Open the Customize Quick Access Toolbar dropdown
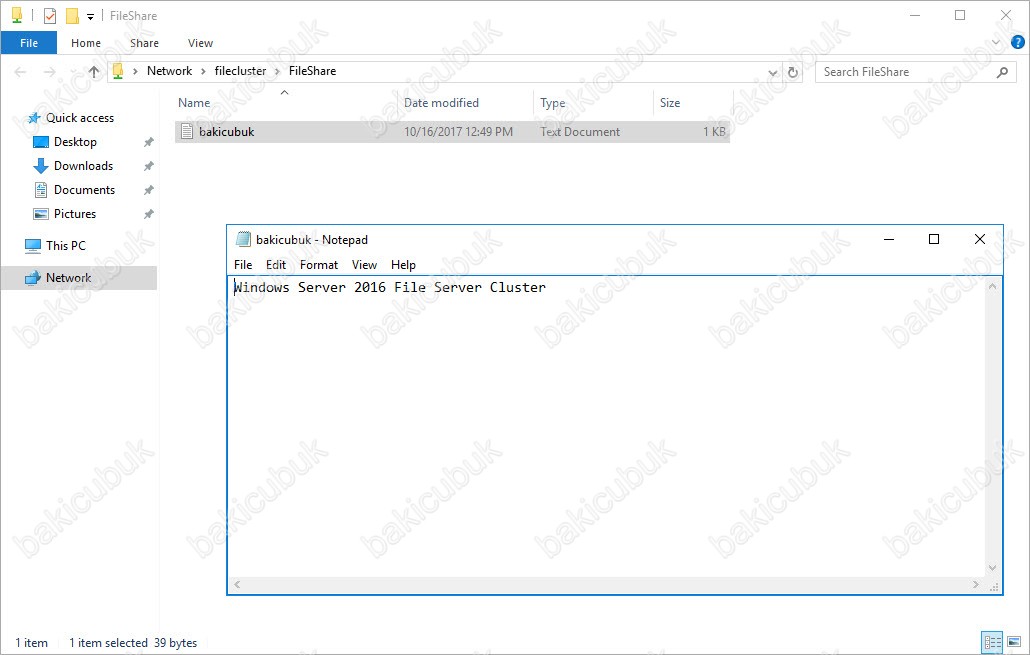This screenshot has width=1030, height=655. (91, 16)
